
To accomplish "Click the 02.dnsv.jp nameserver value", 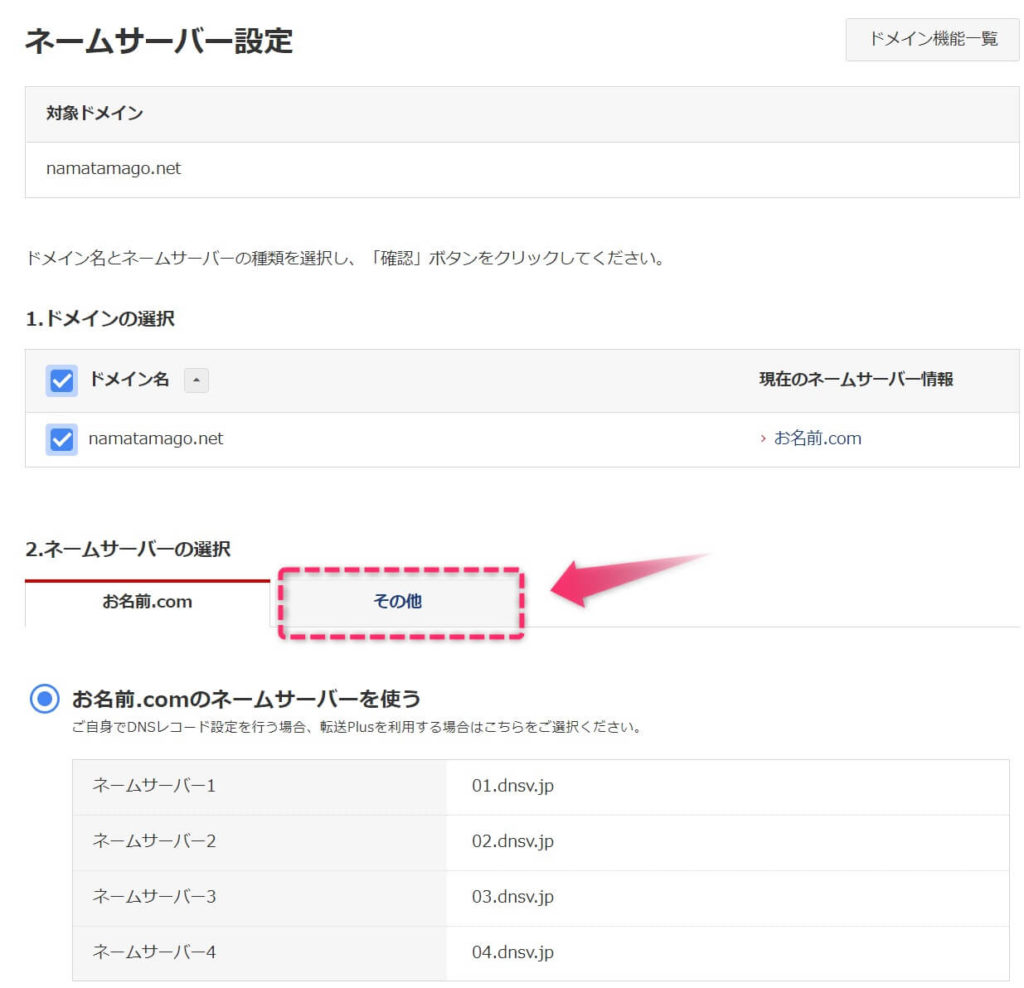I will click(x=513, y=841).
